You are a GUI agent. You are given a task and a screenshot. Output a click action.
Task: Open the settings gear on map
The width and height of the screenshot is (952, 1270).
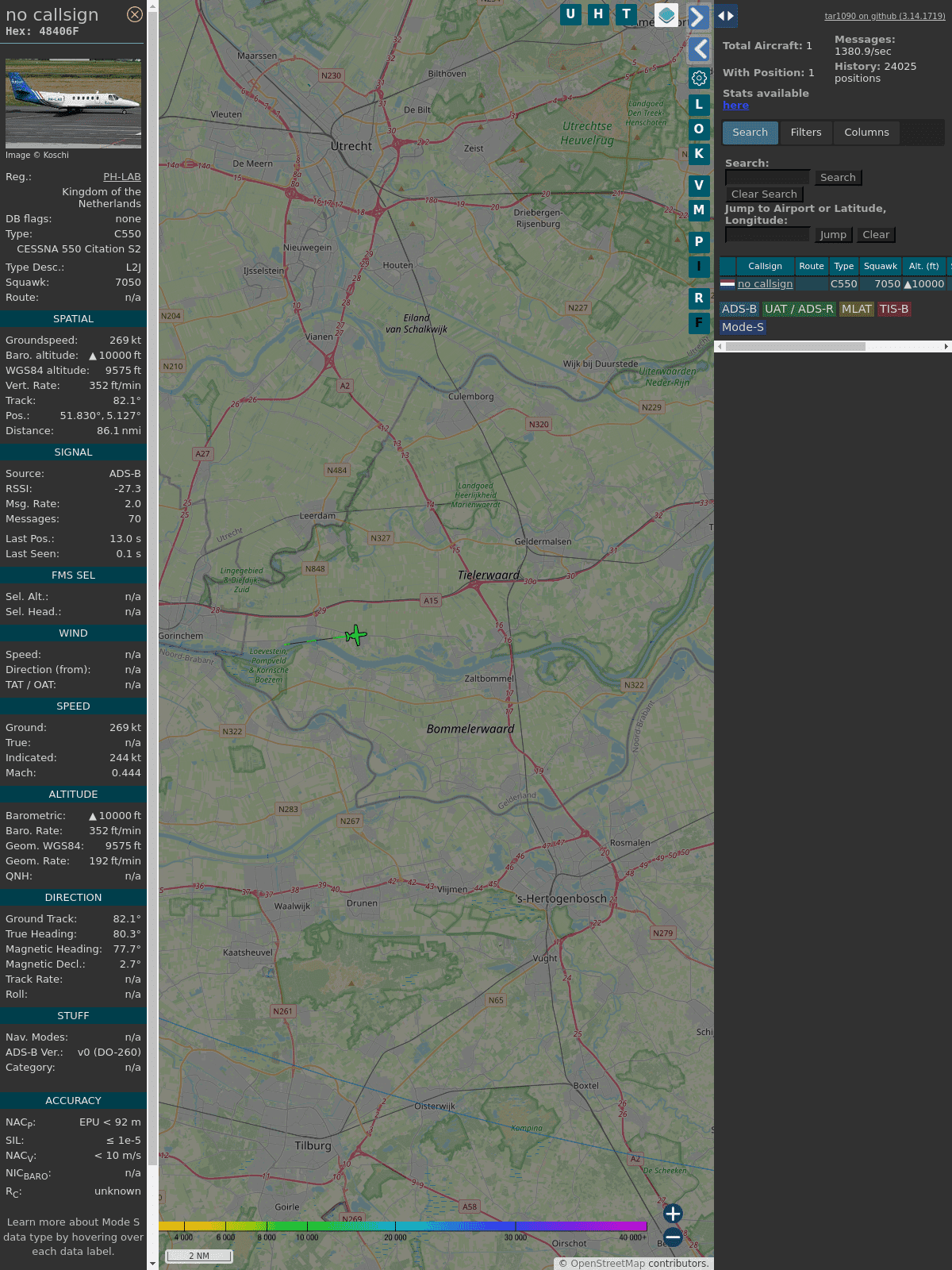pyautogui.click(x=699, y=78)
